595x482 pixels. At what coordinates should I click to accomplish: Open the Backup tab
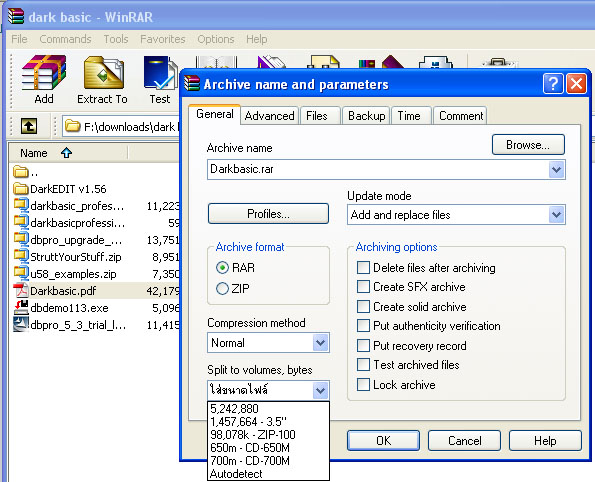[367, 116]
